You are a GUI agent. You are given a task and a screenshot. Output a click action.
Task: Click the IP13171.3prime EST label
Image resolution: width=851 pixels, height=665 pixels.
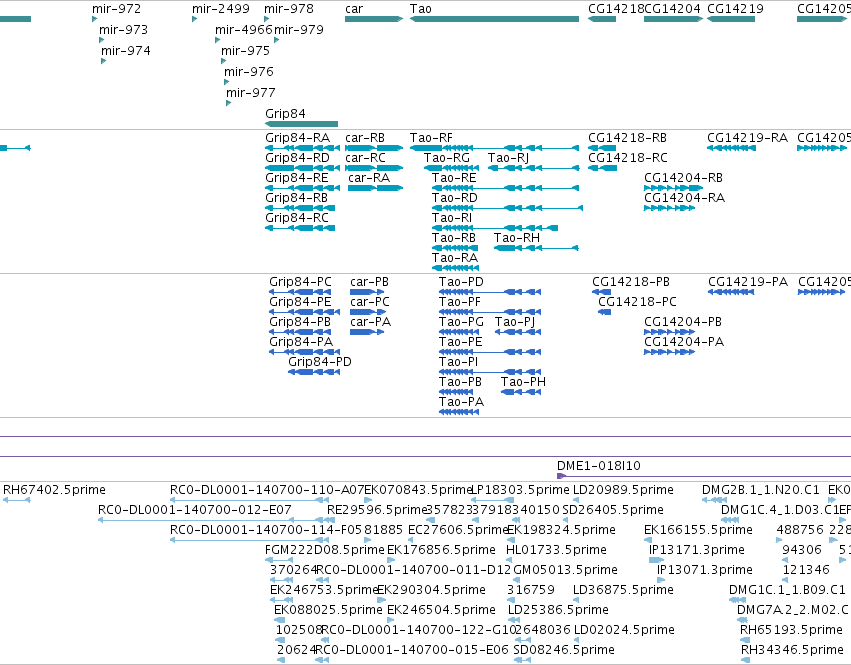click(x=696, y=550)
